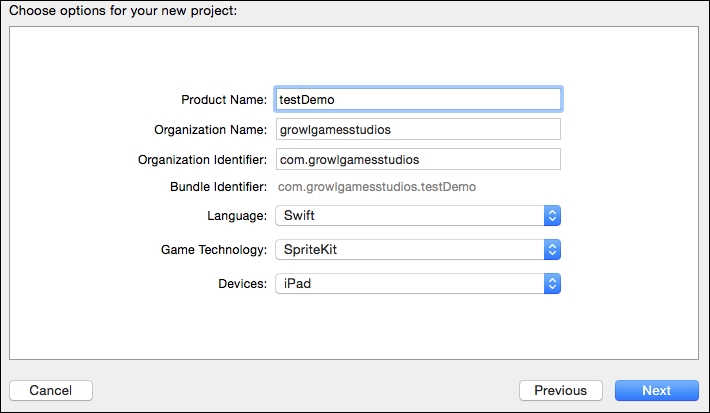Click the "Organization Name:" label

point(211,130)
